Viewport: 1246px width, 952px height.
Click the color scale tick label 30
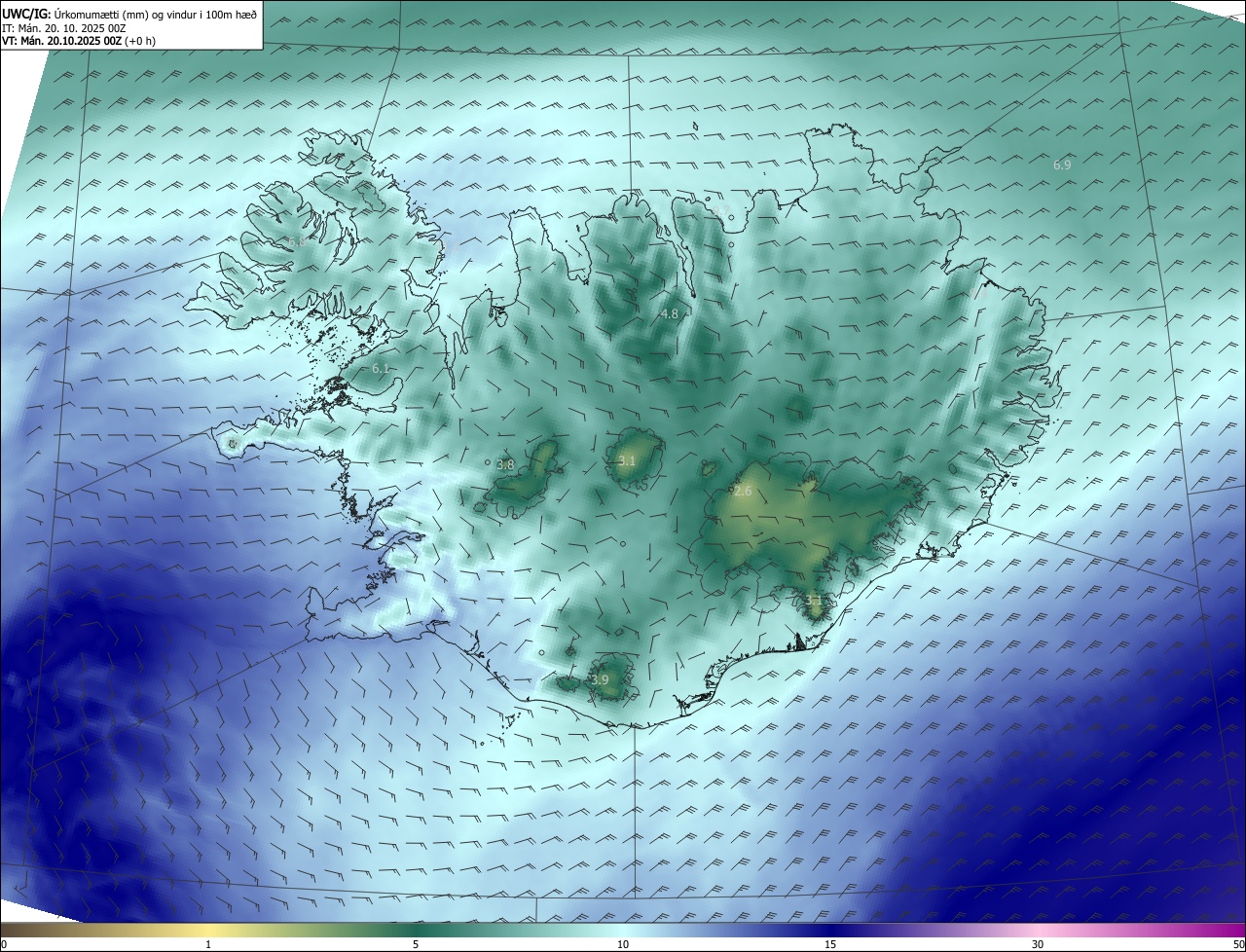1038,944
